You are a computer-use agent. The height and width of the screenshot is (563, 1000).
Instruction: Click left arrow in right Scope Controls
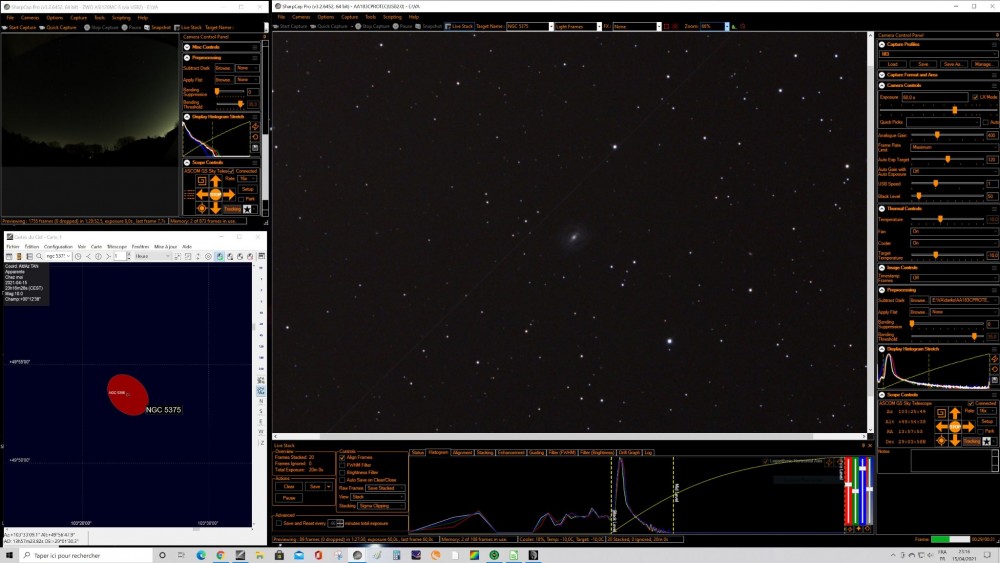pyautogui.click(x=941, y=427)
